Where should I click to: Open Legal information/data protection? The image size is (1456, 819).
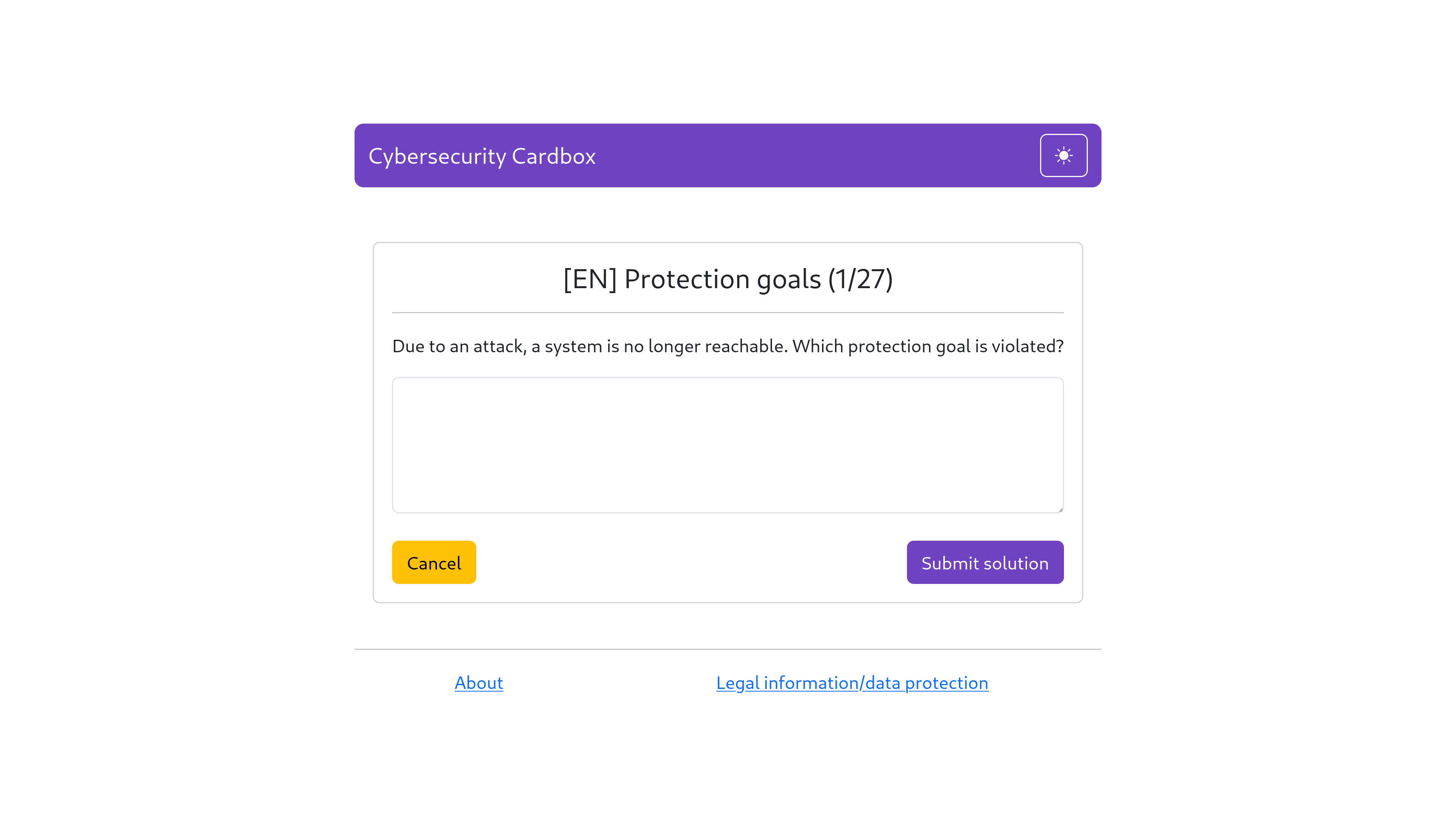[x=852, y=683]
